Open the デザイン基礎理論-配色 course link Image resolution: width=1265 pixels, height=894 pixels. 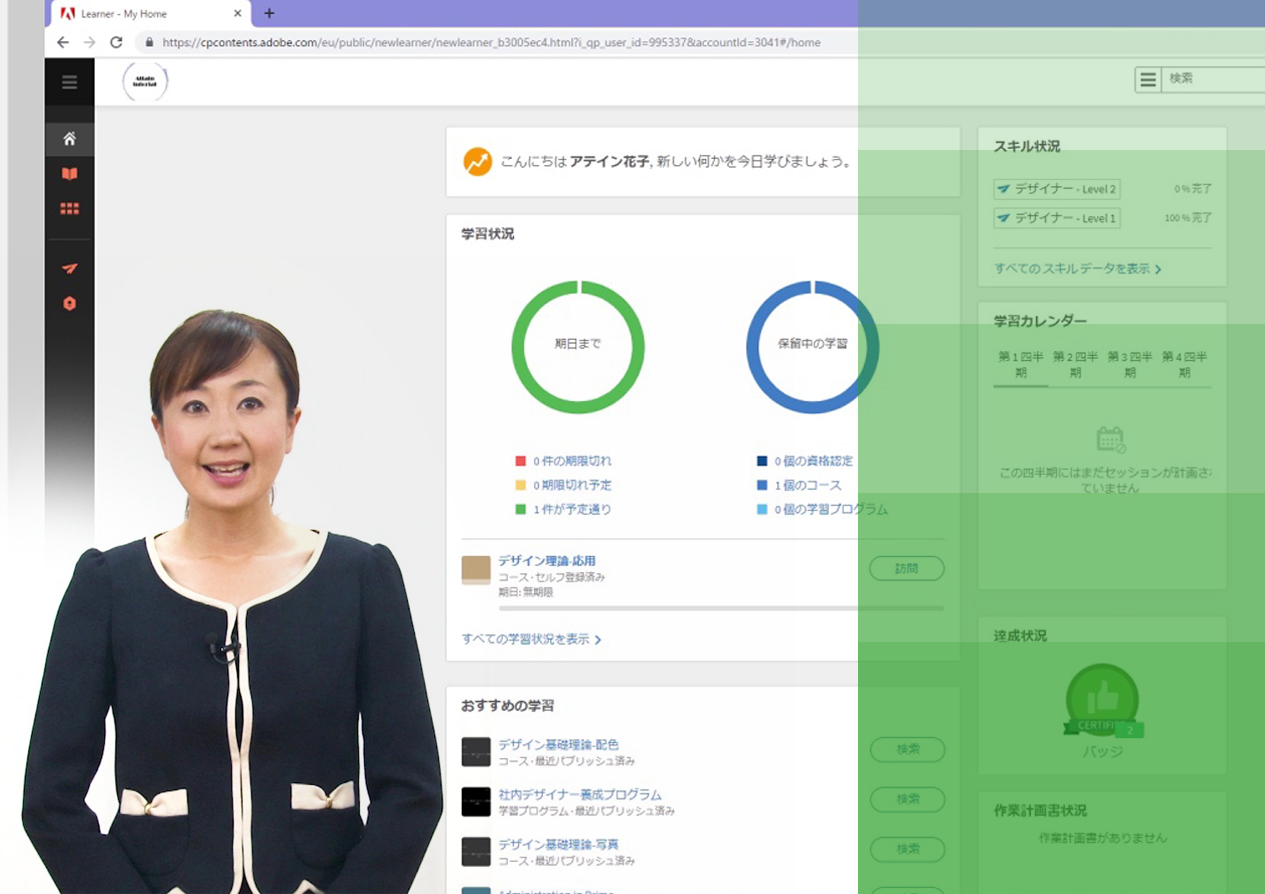[x=558, y=745]
